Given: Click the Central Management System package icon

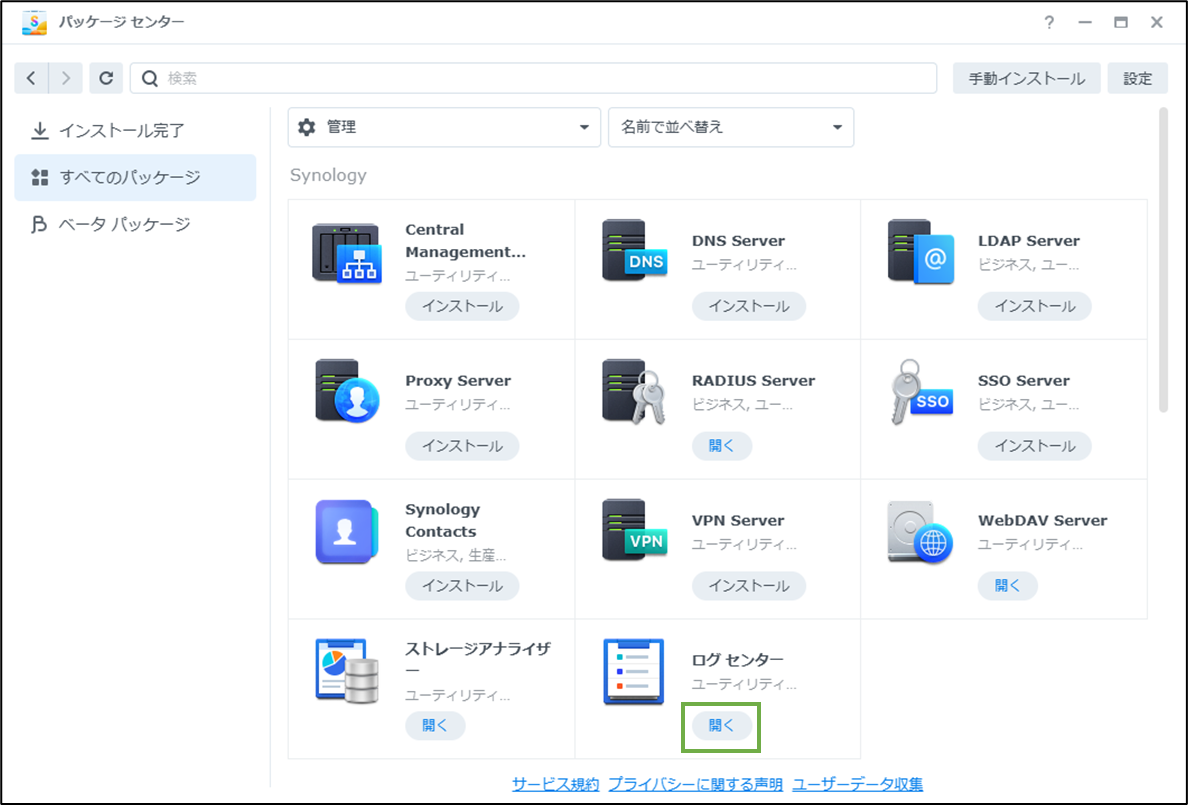Looking at the screenshot, I should tap(347, 253).
